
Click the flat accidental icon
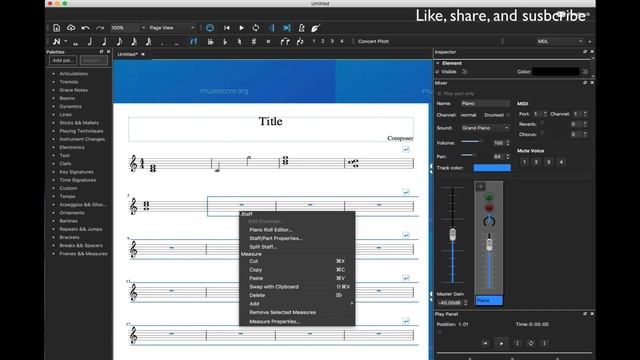point(225,41)
